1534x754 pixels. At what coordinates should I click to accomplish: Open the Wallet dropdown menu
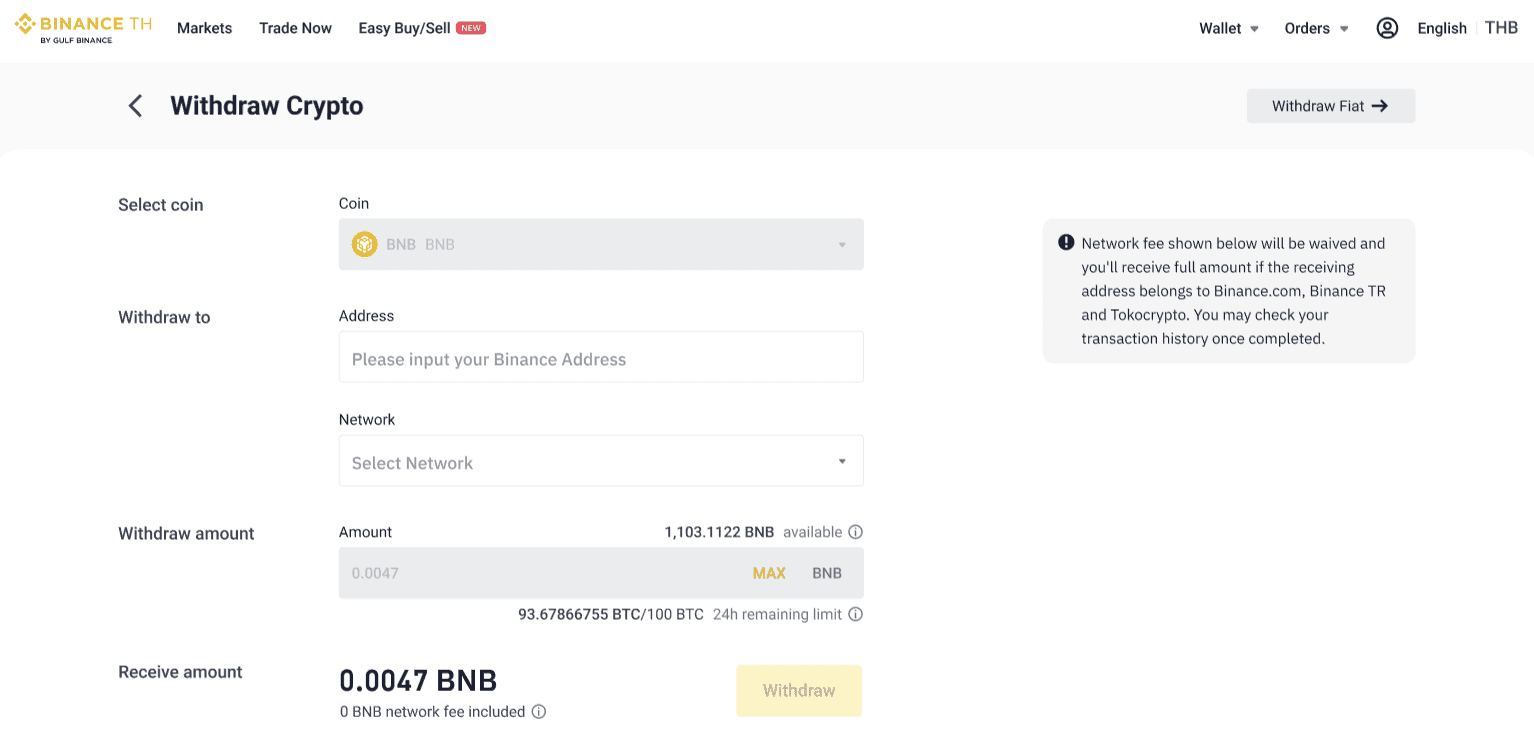(x=1228, y=28)
